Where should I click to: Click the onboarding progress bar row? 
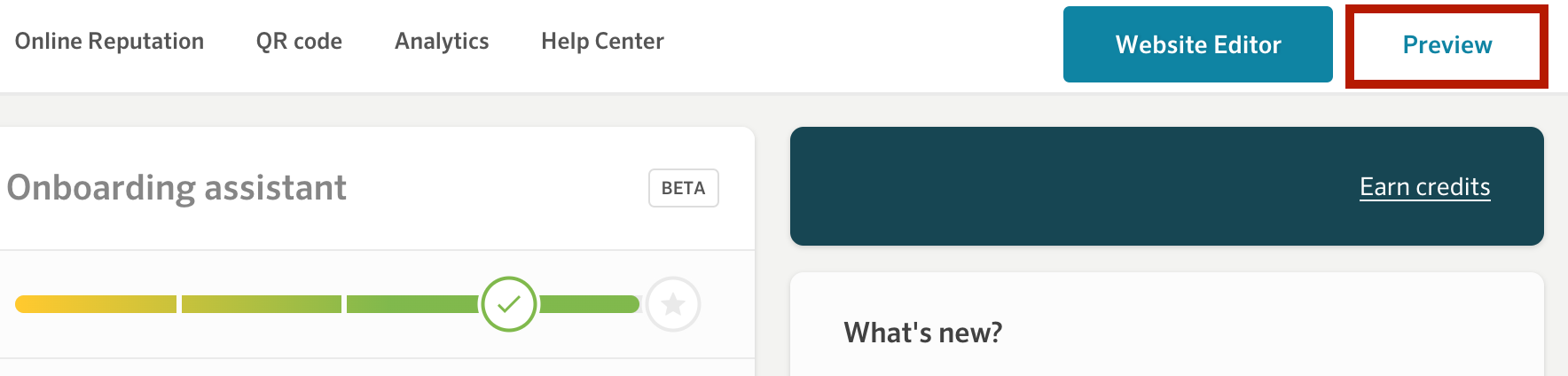point(377,304)
